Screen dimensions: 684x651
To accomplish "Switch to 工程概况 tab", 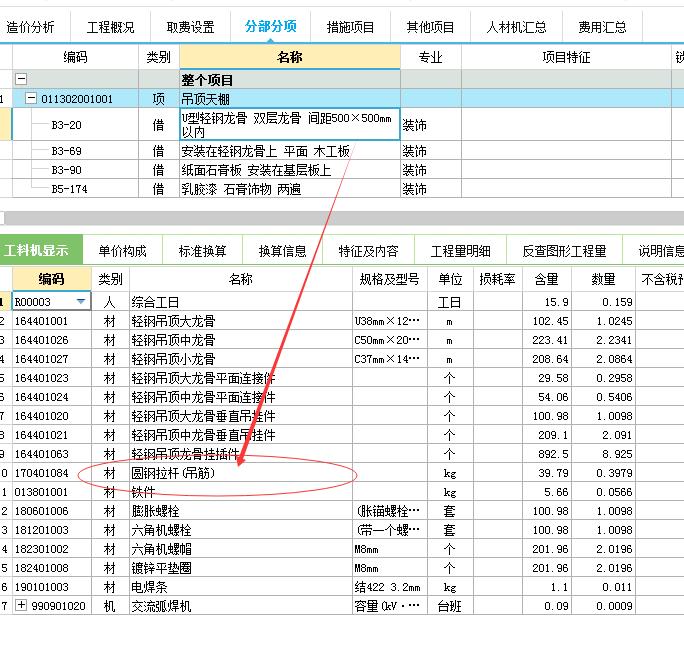I will [110, 27].
